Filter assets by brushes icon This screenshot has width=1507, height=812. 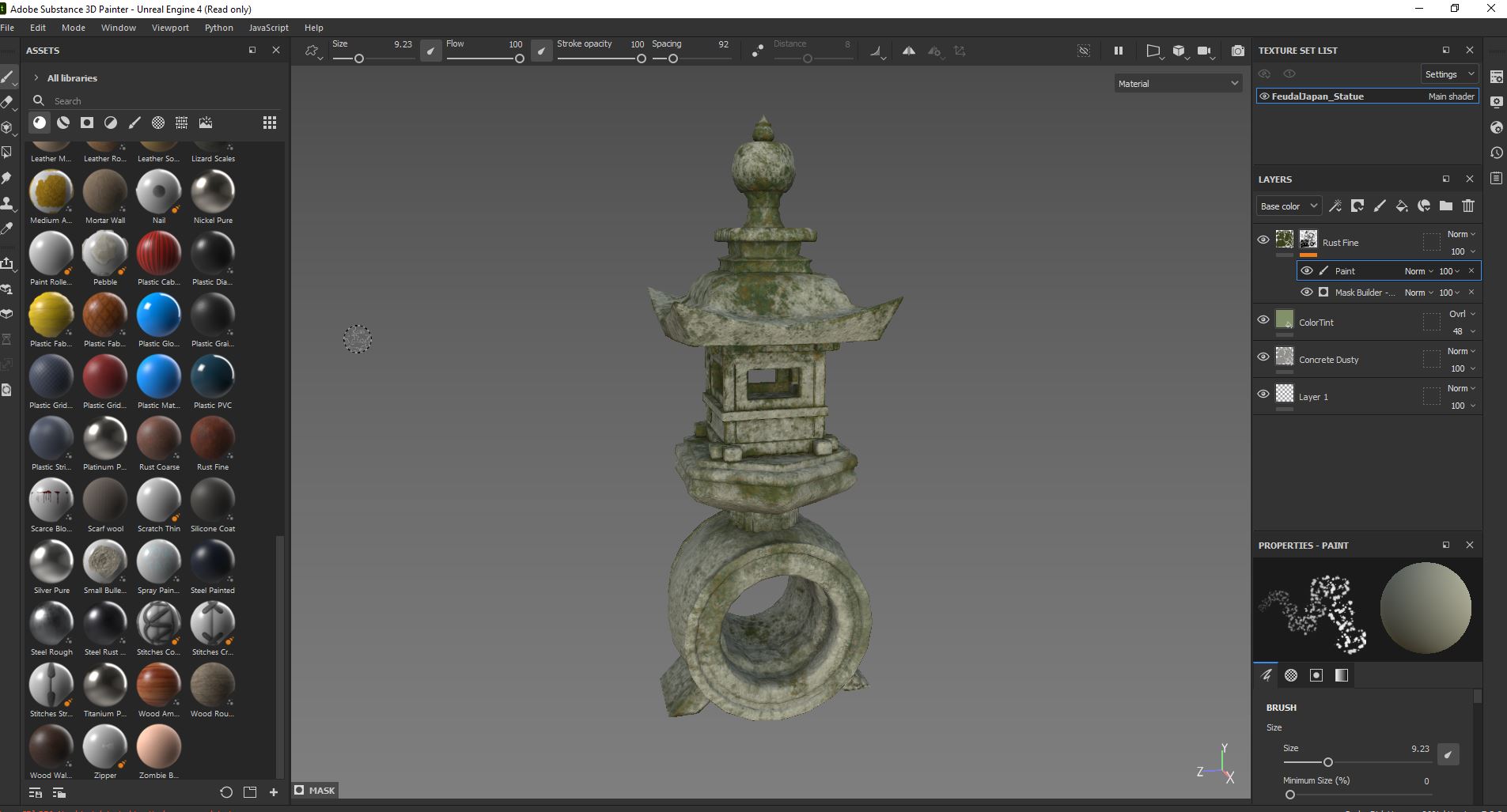[x=134, y=123]
